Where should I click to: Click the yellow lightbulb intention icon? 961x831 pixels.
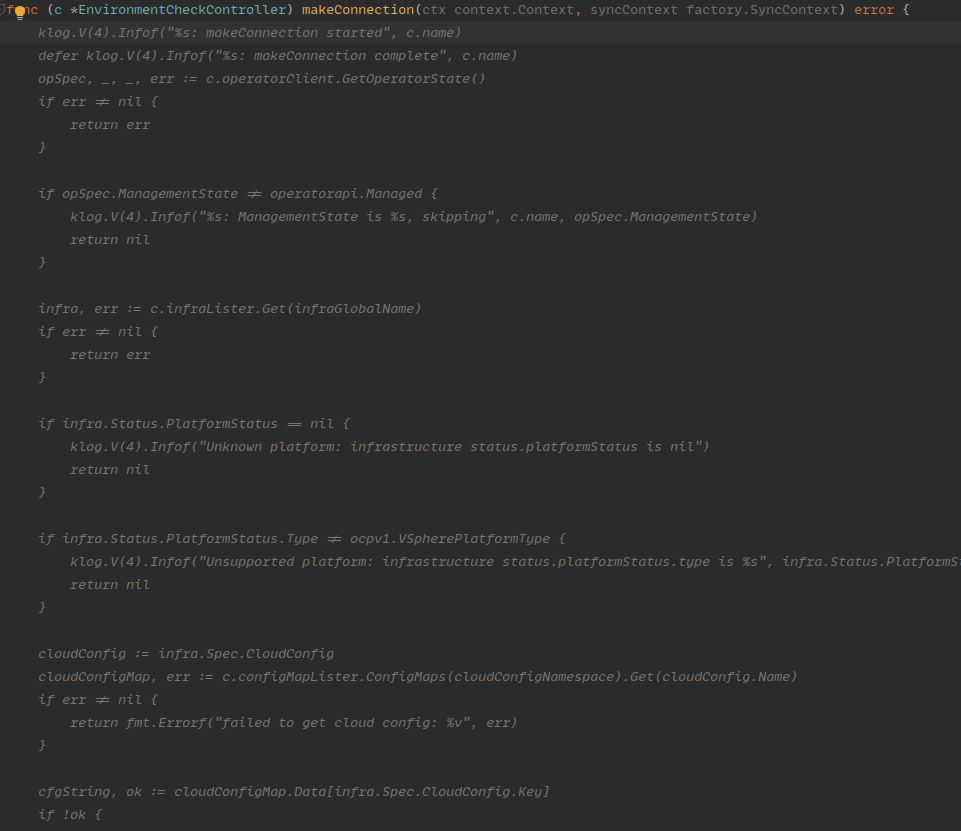(x=20, y=12)
